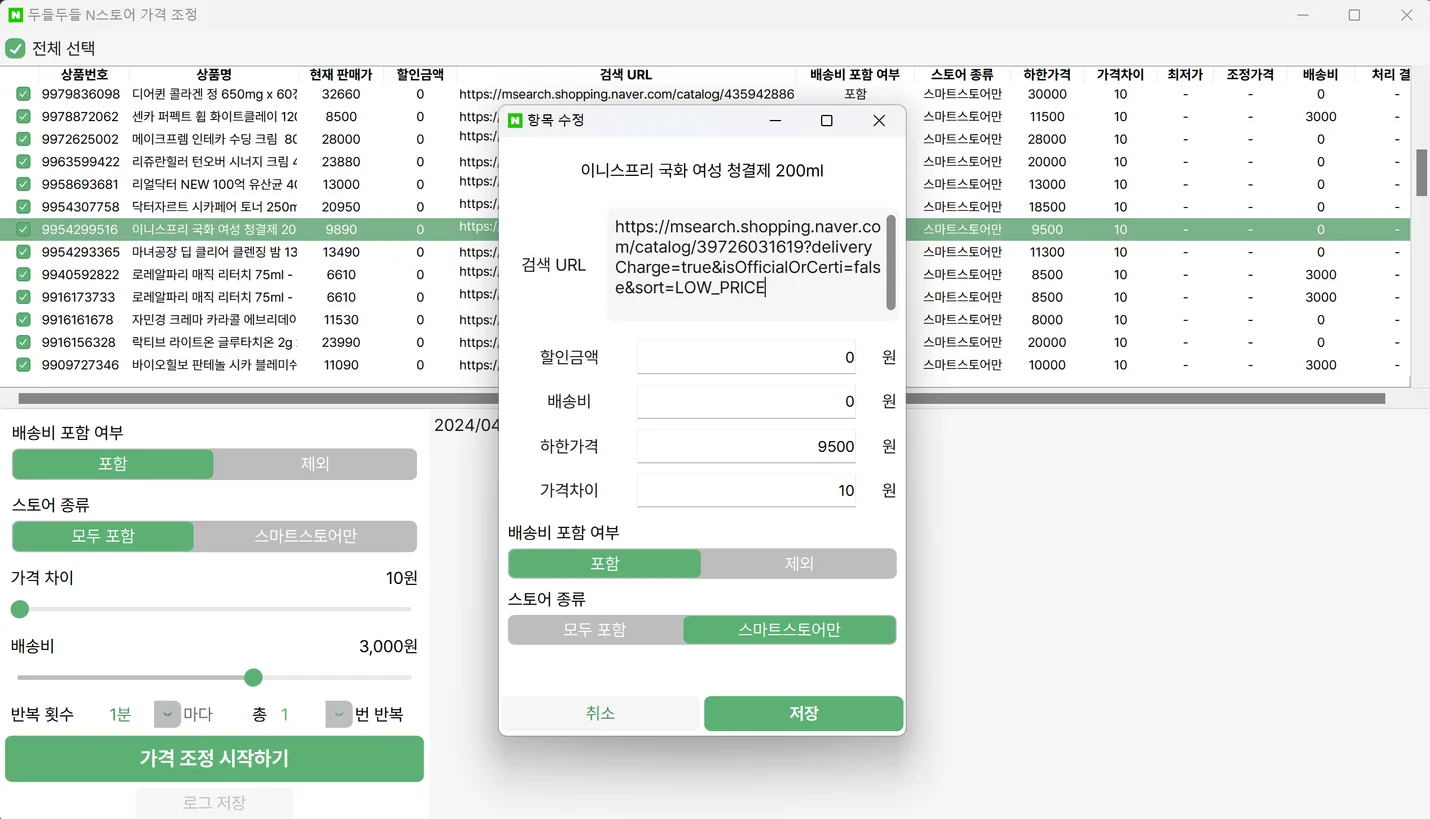Click the N icon in 항목 수정 dialog title
This screenshot has width=1430, height=819.
pyautogui.click(x=515, y=120)
